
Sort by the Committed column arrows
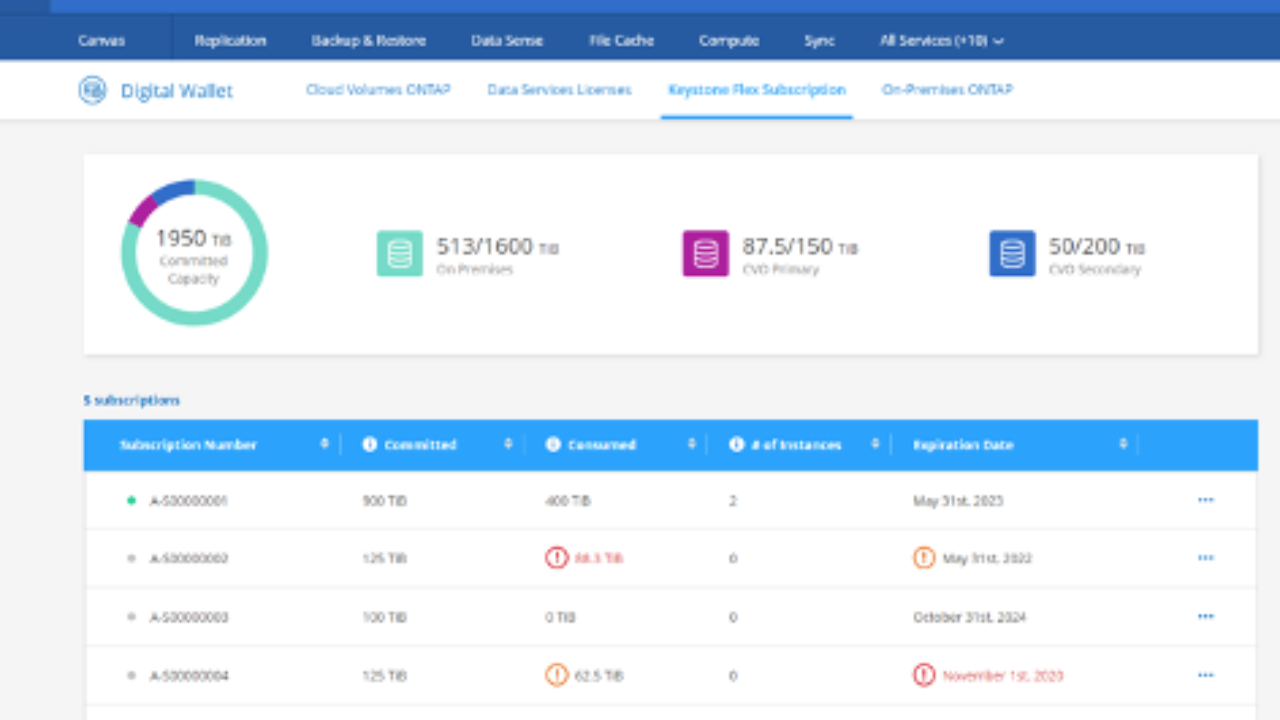pyautogui.click(x=508, y=445)
